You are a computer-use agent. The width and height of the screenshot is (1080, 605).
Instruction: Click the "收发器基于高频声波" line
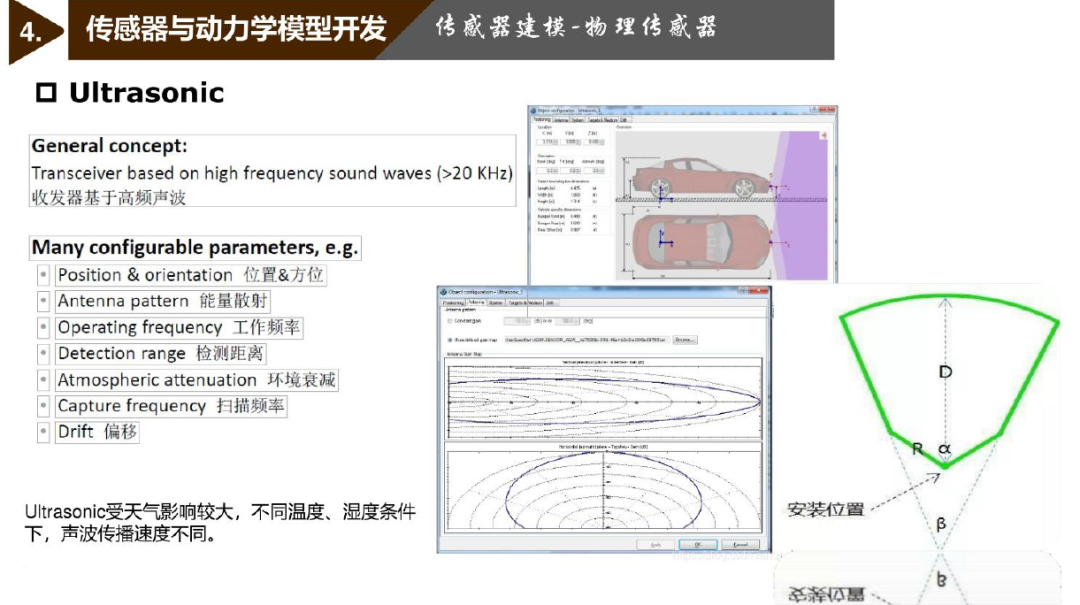(109, 198)
